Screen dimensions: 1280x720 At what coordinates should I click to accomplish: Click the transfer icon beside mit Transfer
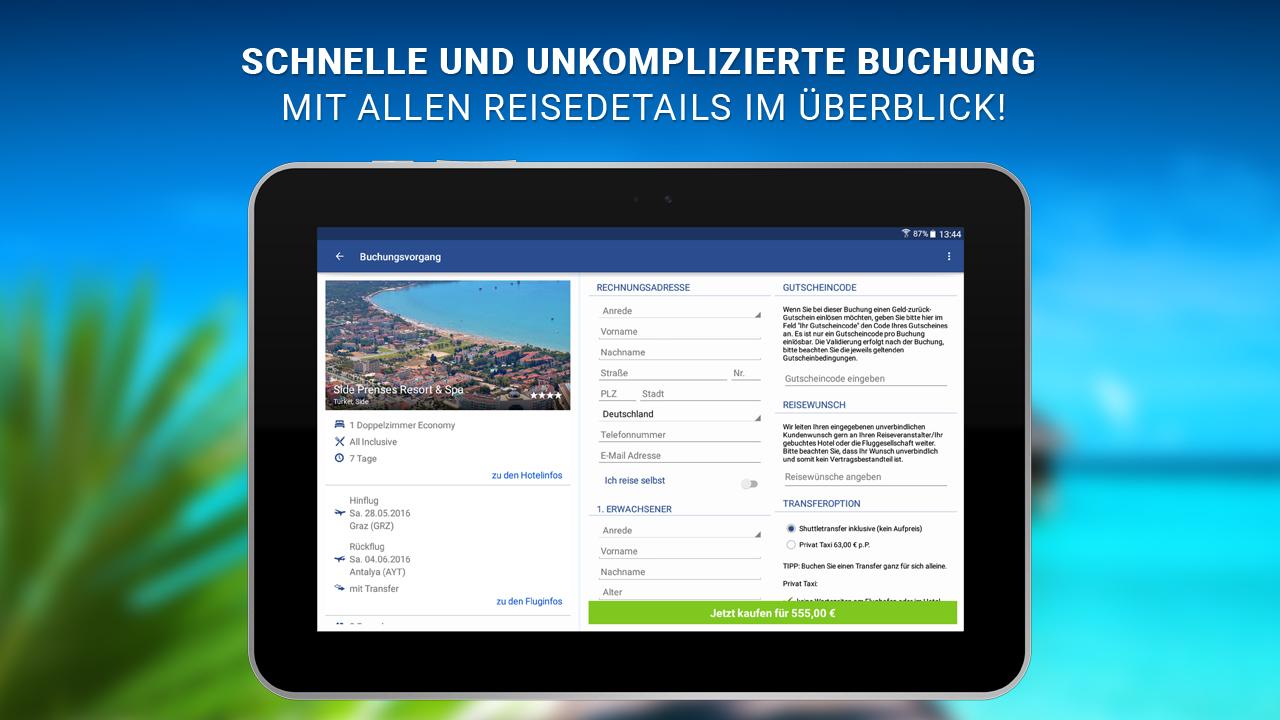340,588
